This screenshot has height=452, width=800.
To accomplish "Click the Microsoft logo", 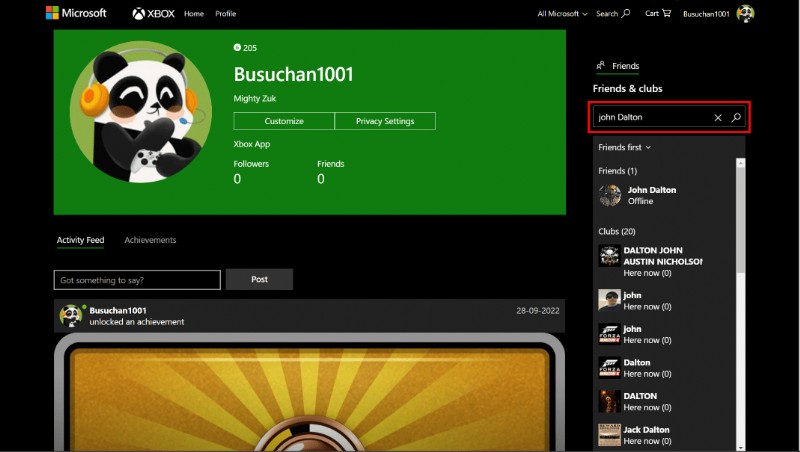I will tap(76, 13).
